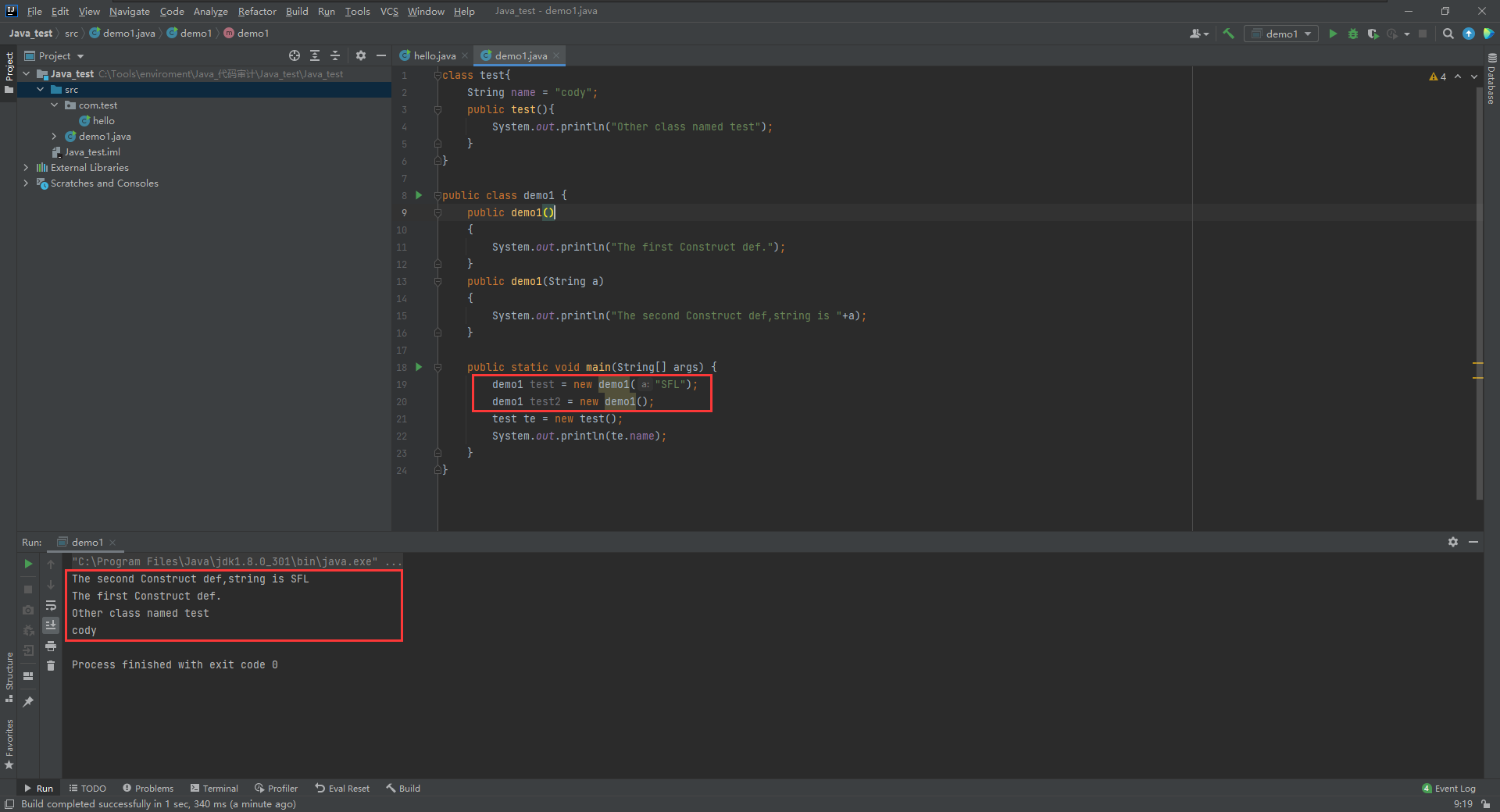The width and height of the screenshot is (1500, 812).
Task: Click the Eval Reset tool button
Action: point(342,789)
